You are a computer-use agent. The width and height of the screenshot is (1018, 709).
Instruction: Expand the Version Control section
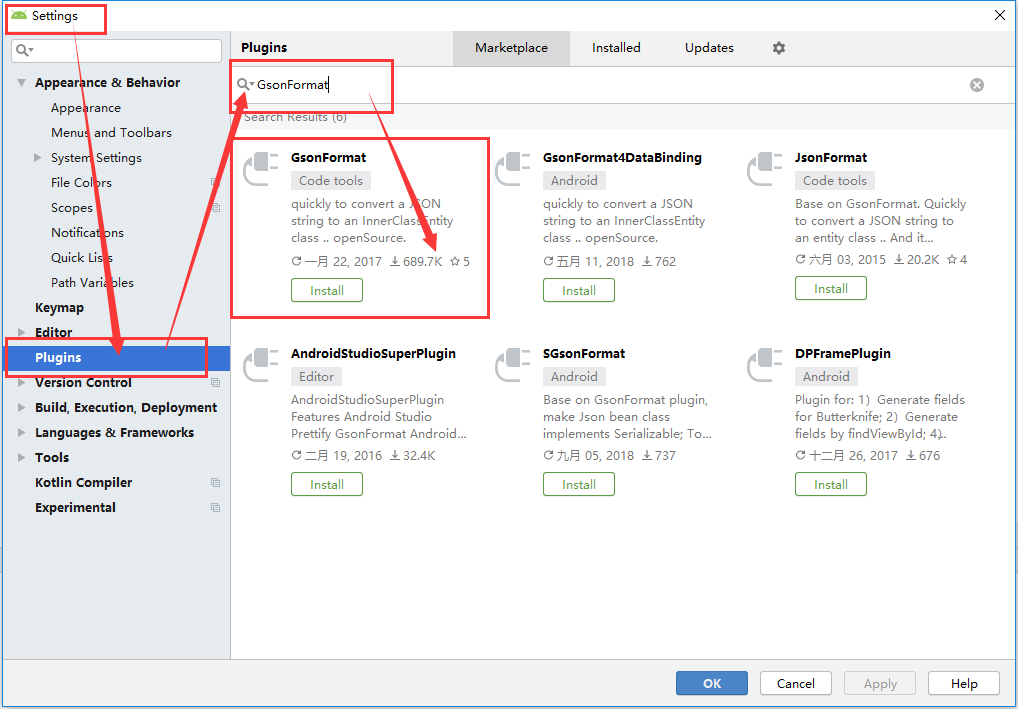(x=21, y=383)
